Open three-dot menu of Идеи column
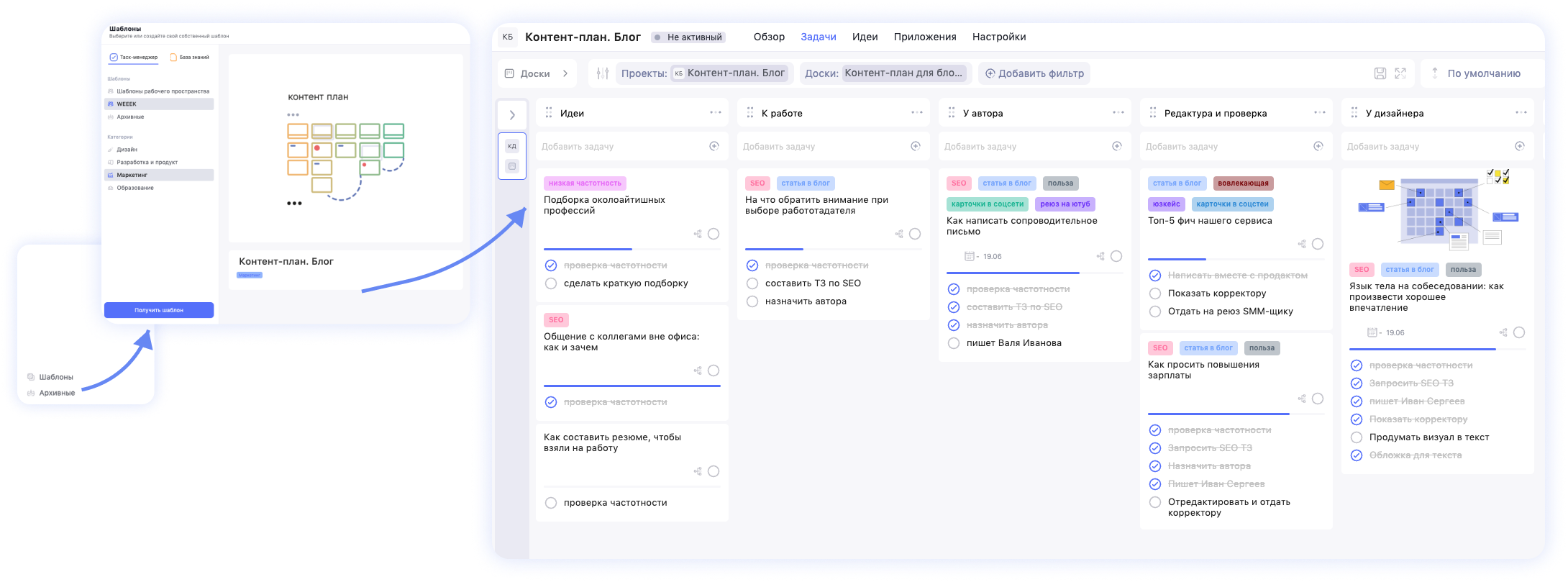The image size is (1568, 582). click(716, 112)
